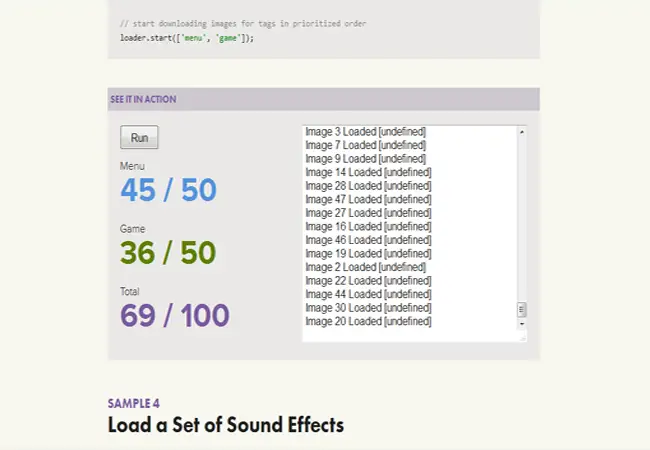Click the 'start downloading images' code comment
Screen dimensions: 650x450
[243, 24]
